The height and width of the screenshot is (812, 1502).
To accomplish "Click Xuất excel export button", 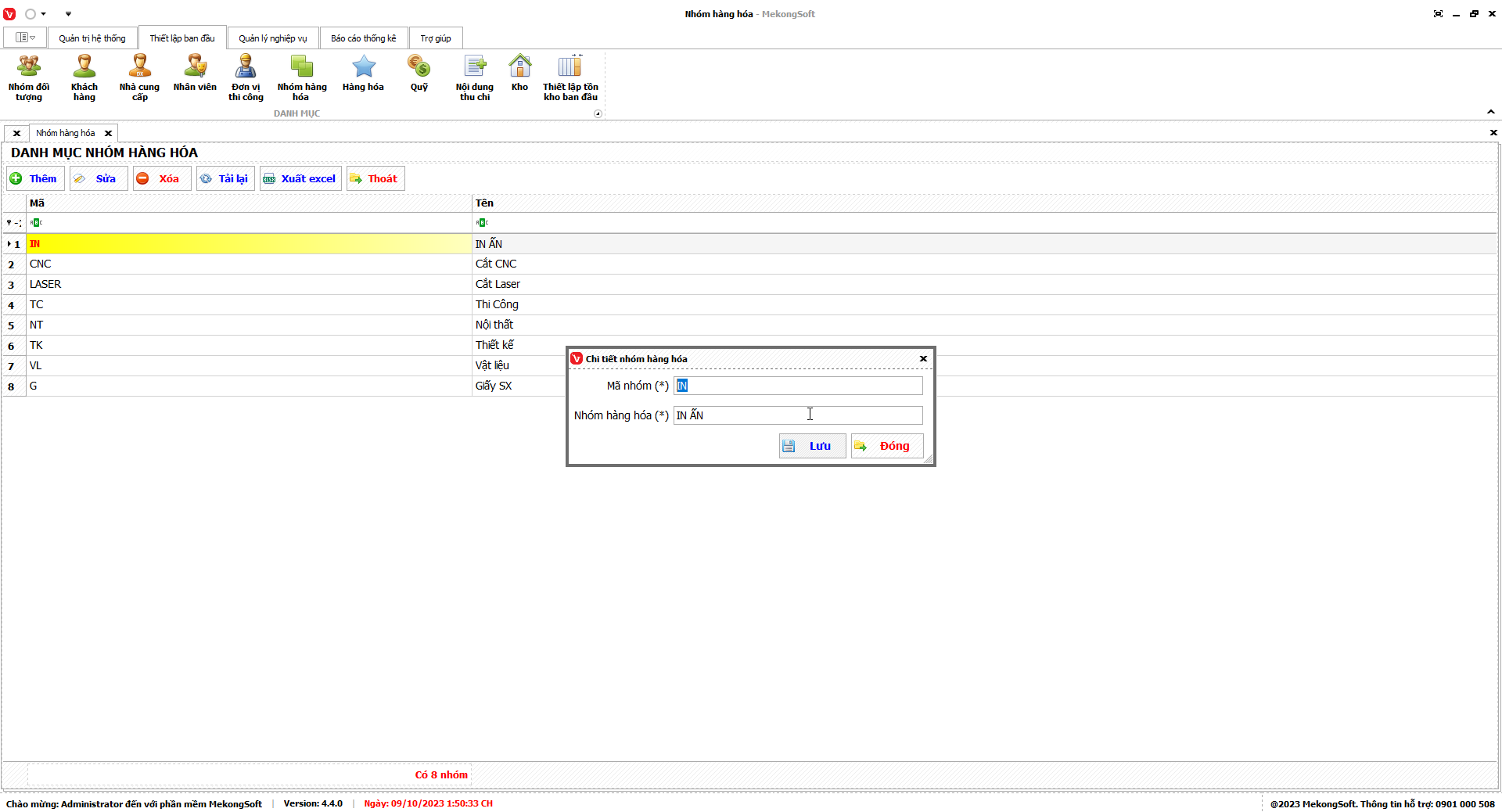I will [x=301, y=178].
